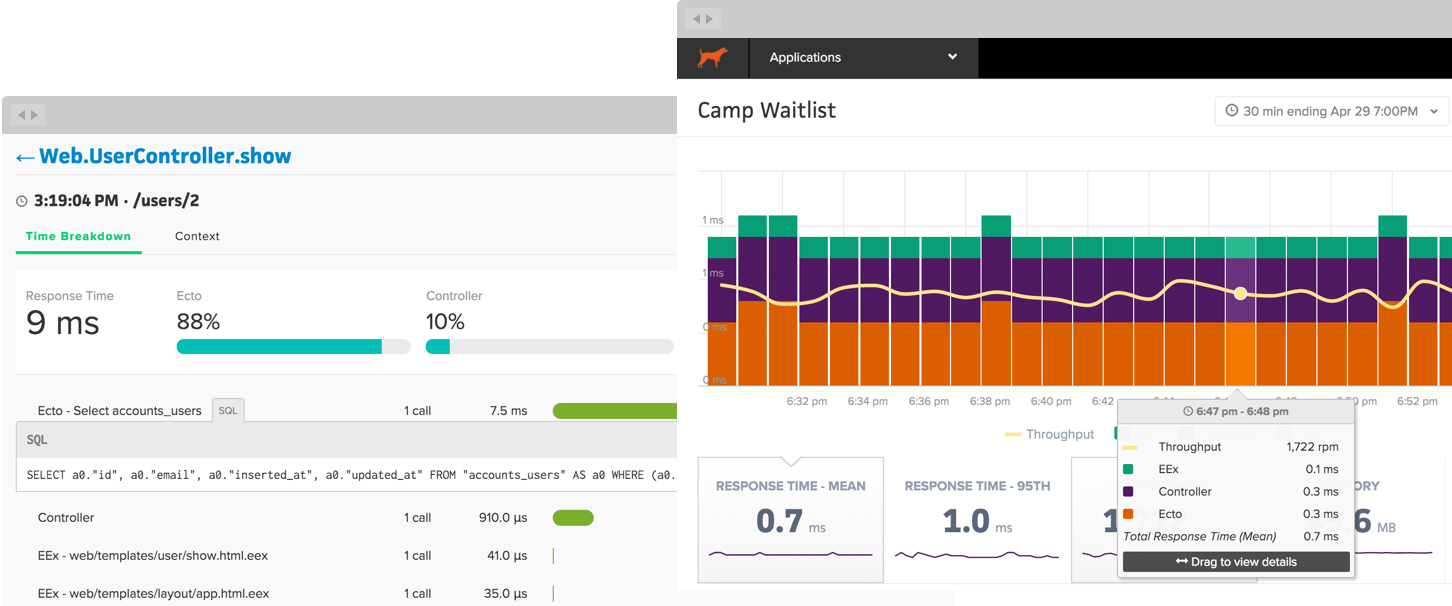Click green duration bar on Ecto Select row
Screen dimensions: 1452x606
click(615, 411)
